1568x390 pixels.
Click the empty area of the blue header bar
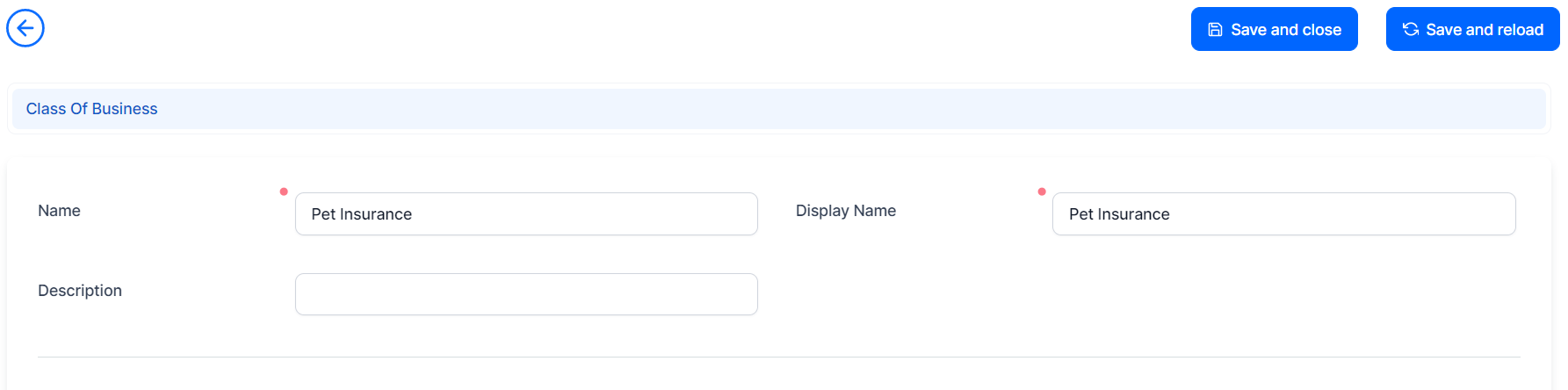[x=791, y=109]
